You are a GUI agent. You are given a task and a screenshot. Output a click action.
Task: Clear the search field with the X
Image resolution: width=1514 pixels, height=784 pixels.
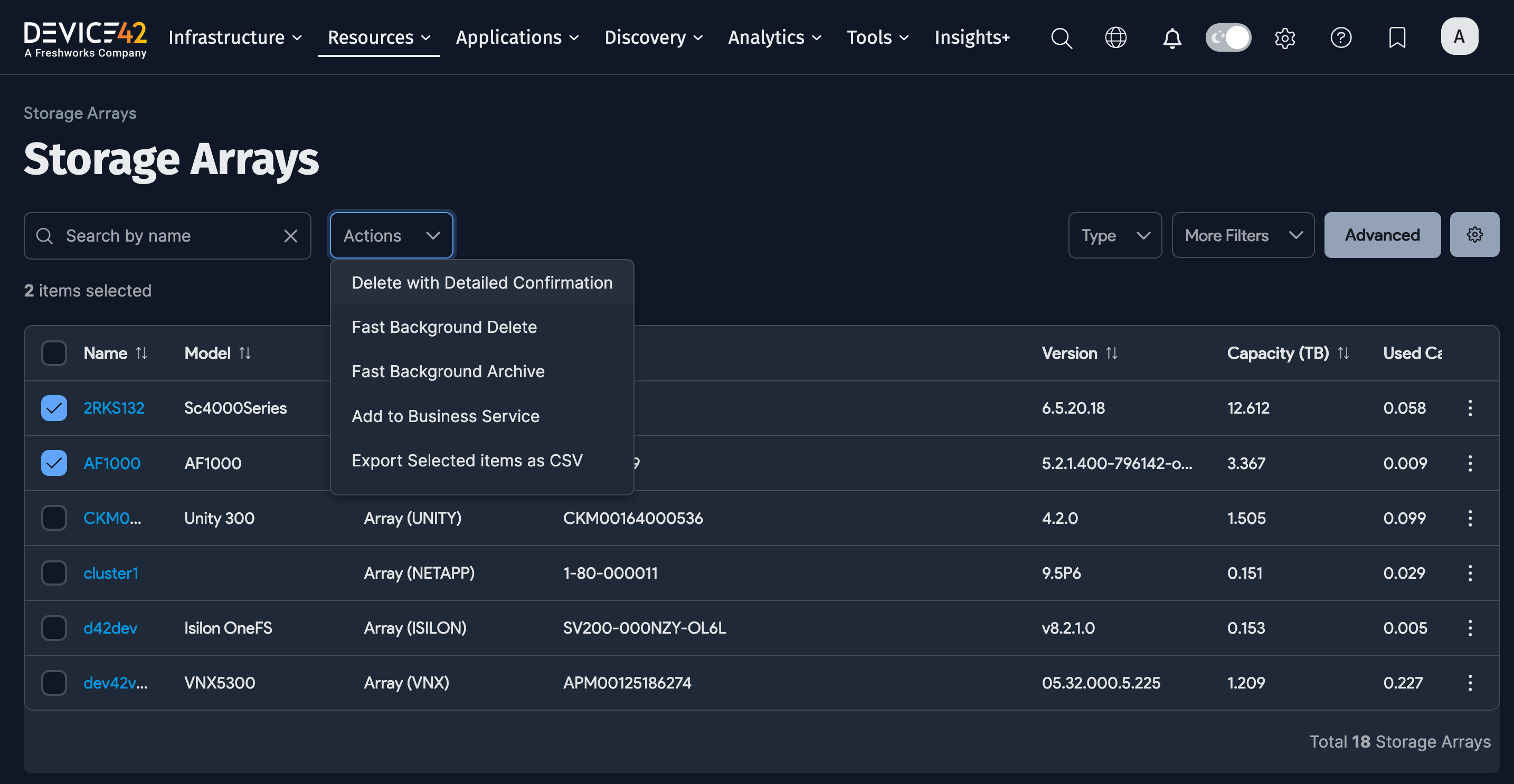pos(291,235)
